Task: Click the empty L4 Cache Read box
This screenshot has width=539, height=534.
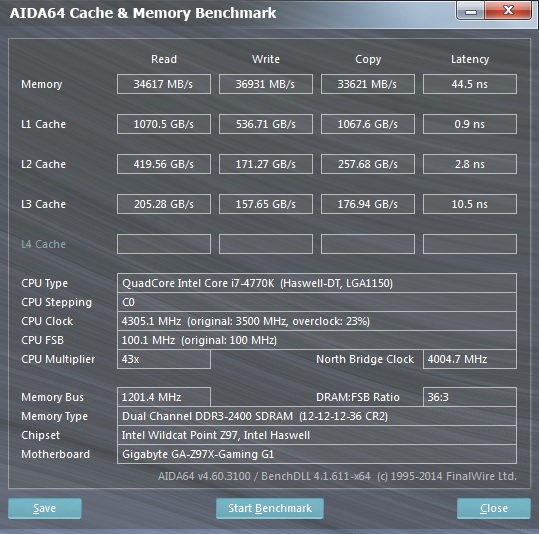Action: 164,244
